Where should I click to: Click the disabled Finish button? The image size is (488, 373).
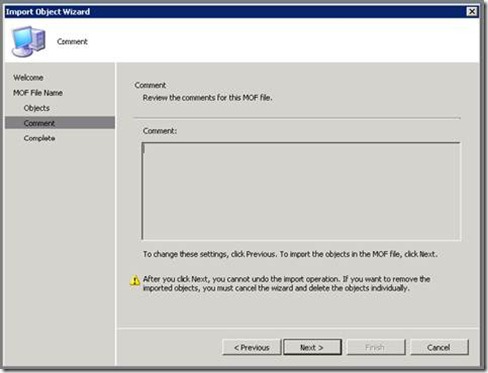(x=375, y=347)
